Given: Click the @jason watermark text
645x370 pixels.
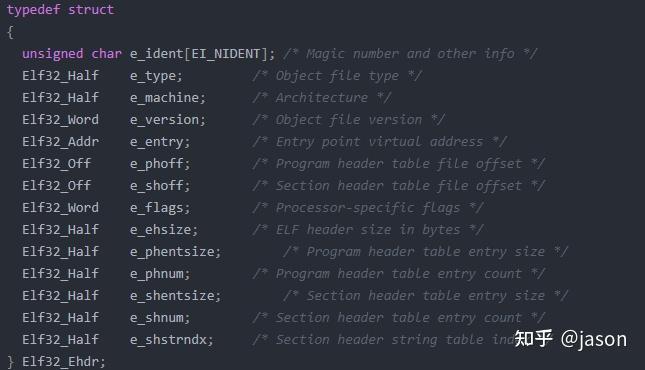Looking at the screenshot, I should tap(594, 339).
